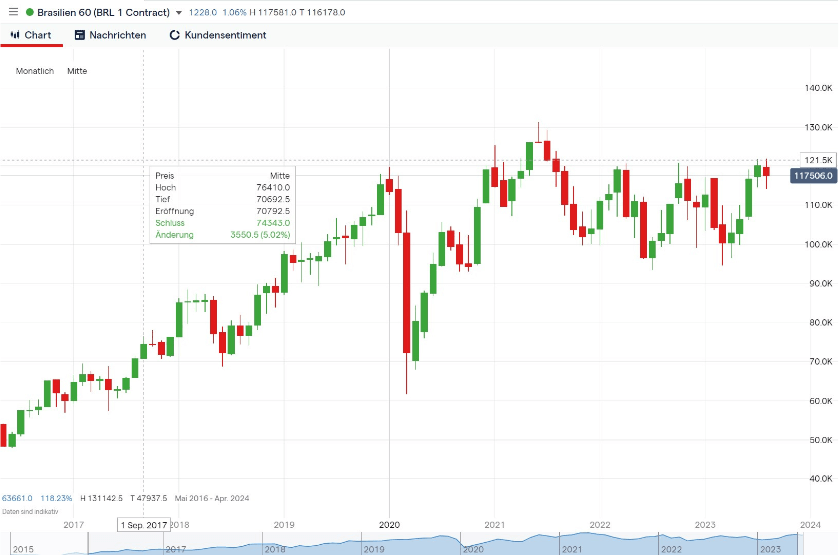Screen dimensions: 839x555
Task: Click the Tief 70692.5 value in tooltip
Action: [273, 199]
